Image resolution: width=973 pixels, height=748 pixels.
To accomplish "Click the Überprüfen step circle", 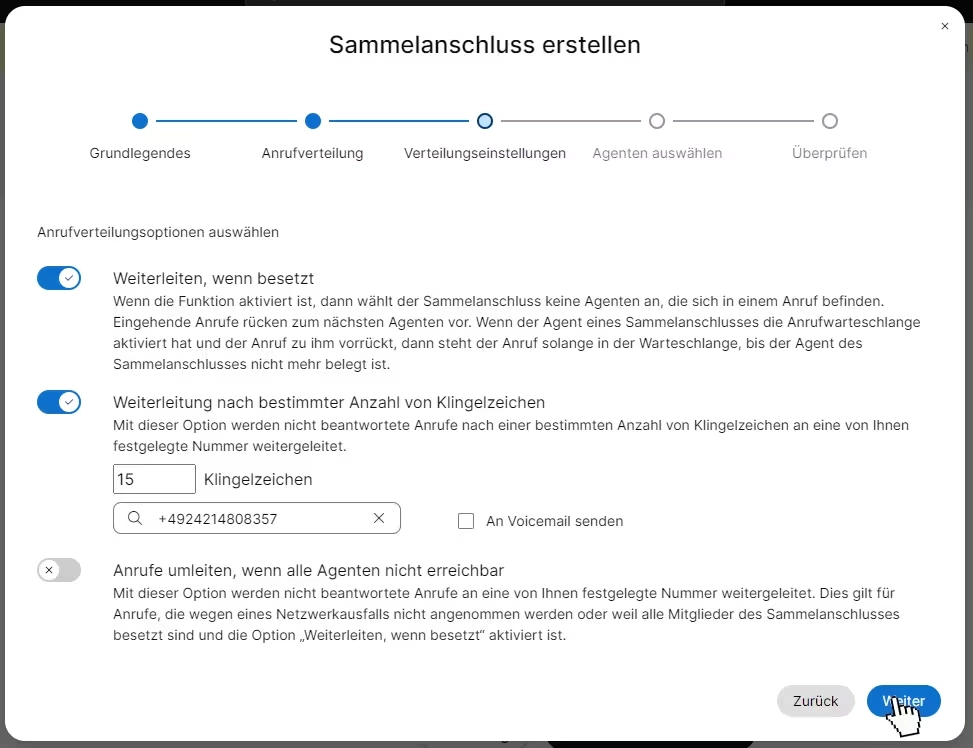I will click(830, 121).
